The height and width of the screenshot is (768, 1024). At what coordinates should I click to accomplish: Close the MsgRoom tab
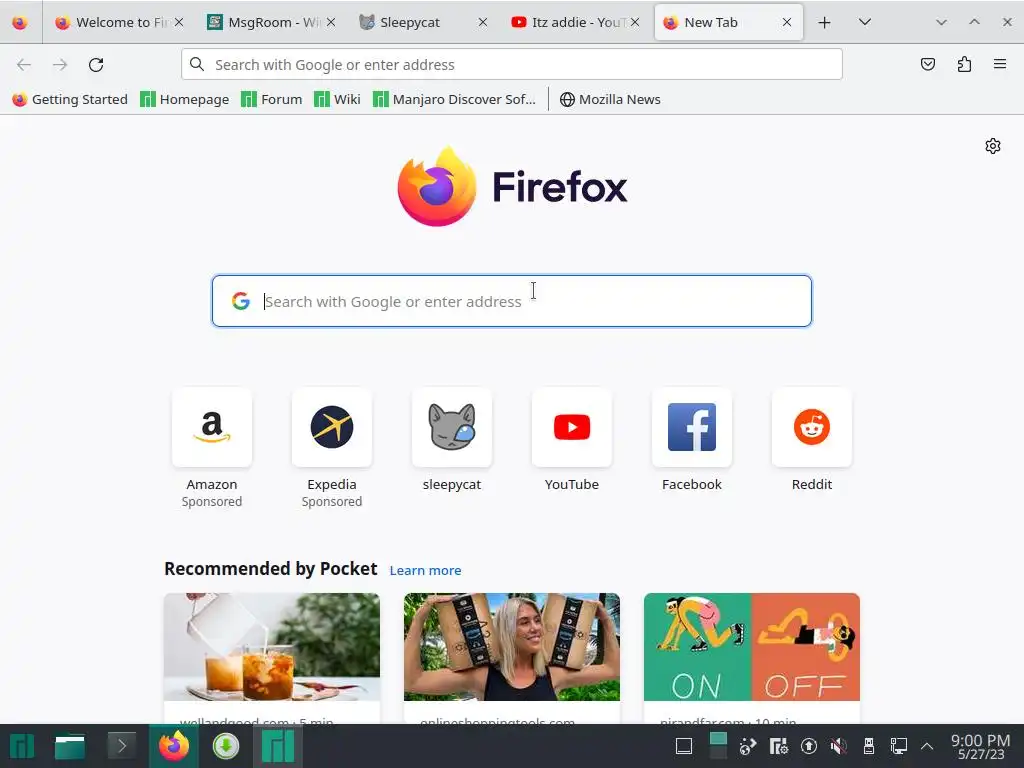331,22
